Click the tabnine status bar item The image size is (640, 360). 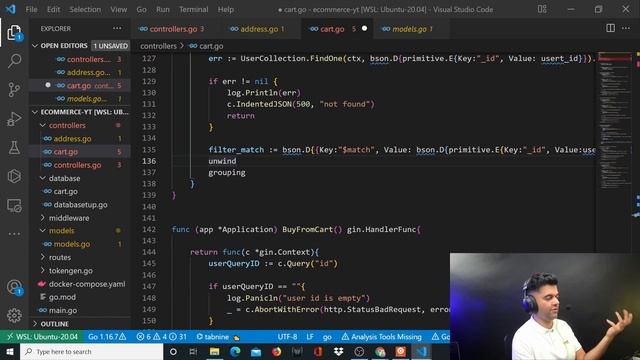tap(218, 337)
